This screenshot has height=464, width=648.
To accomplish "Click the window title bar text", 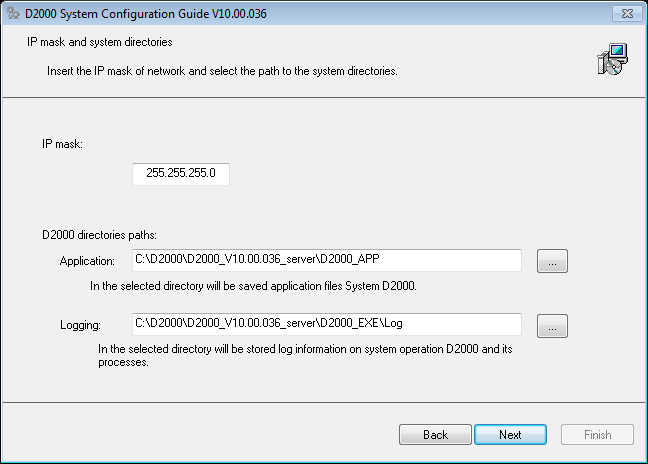I will click(x=145, y=14).
